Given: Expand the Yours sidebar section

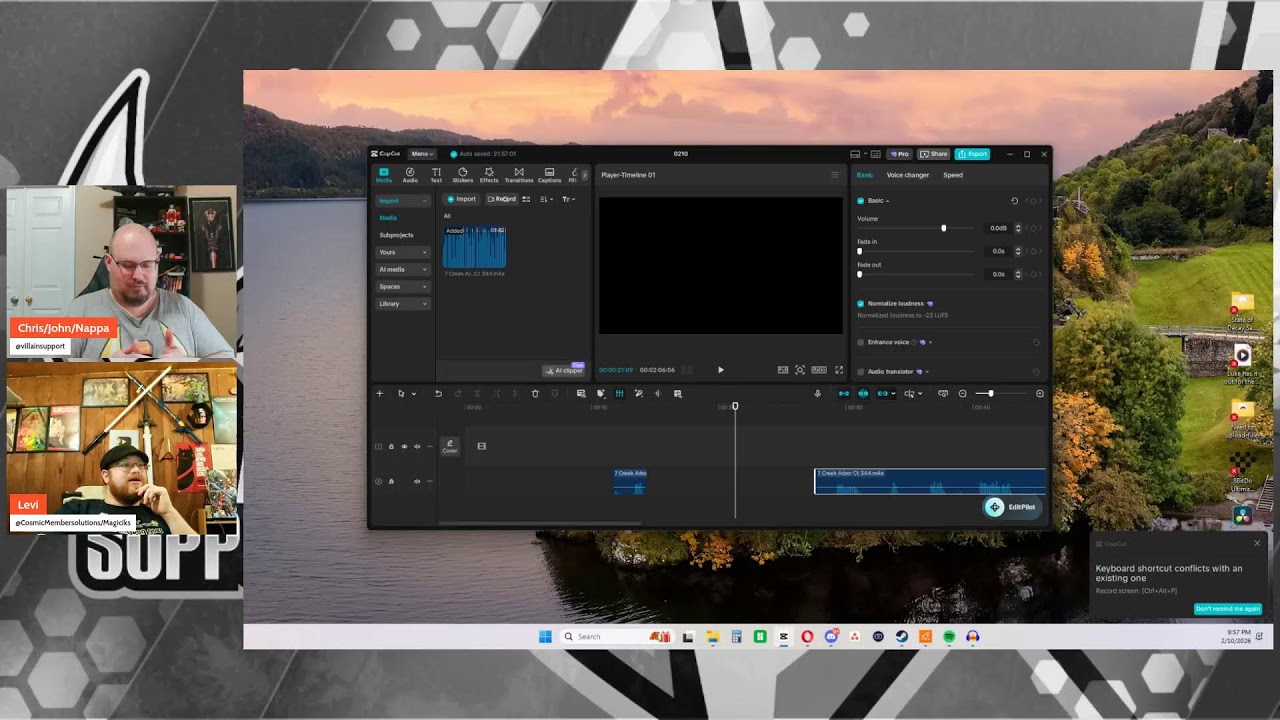Looking at the screenshot, I should pyautogui.click(x=403, y=252).
